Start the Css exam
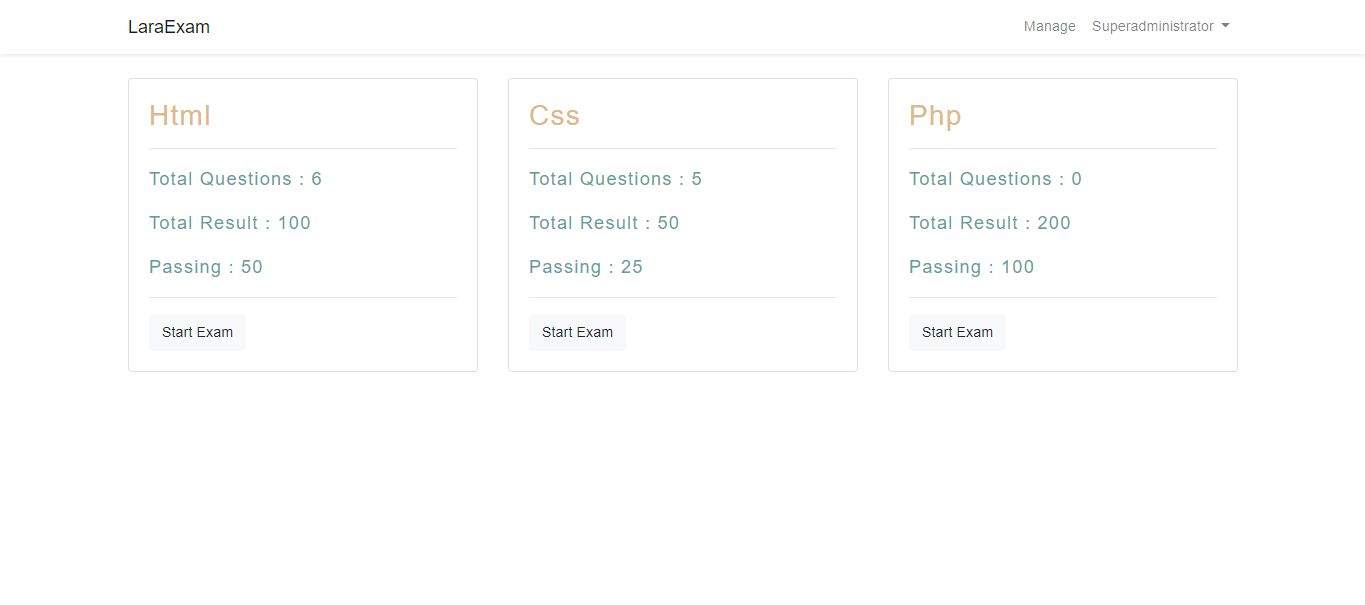Viewport: 1365px width, 605px height. (x=577, y=332)
